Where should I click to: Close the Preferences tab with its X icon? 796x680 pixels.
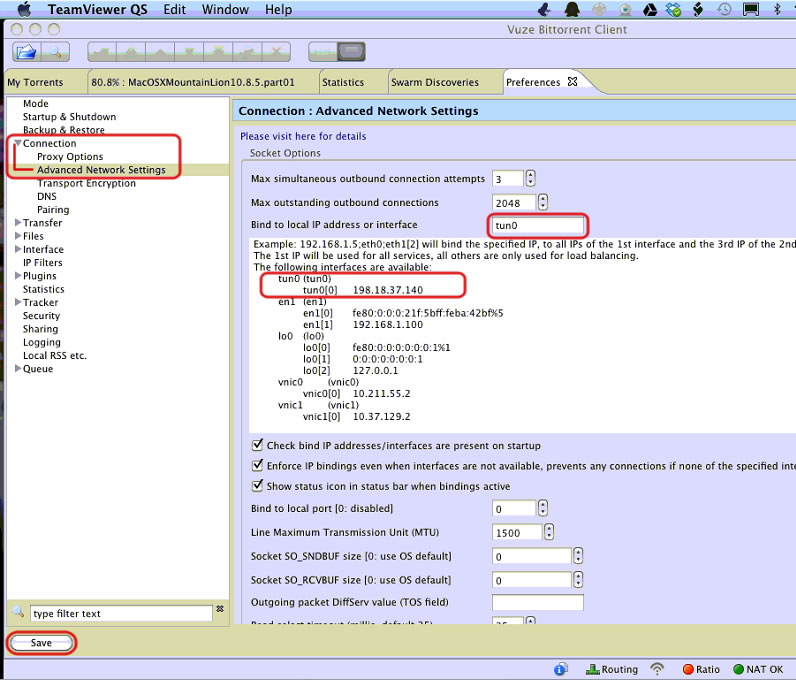pos(572,81)
